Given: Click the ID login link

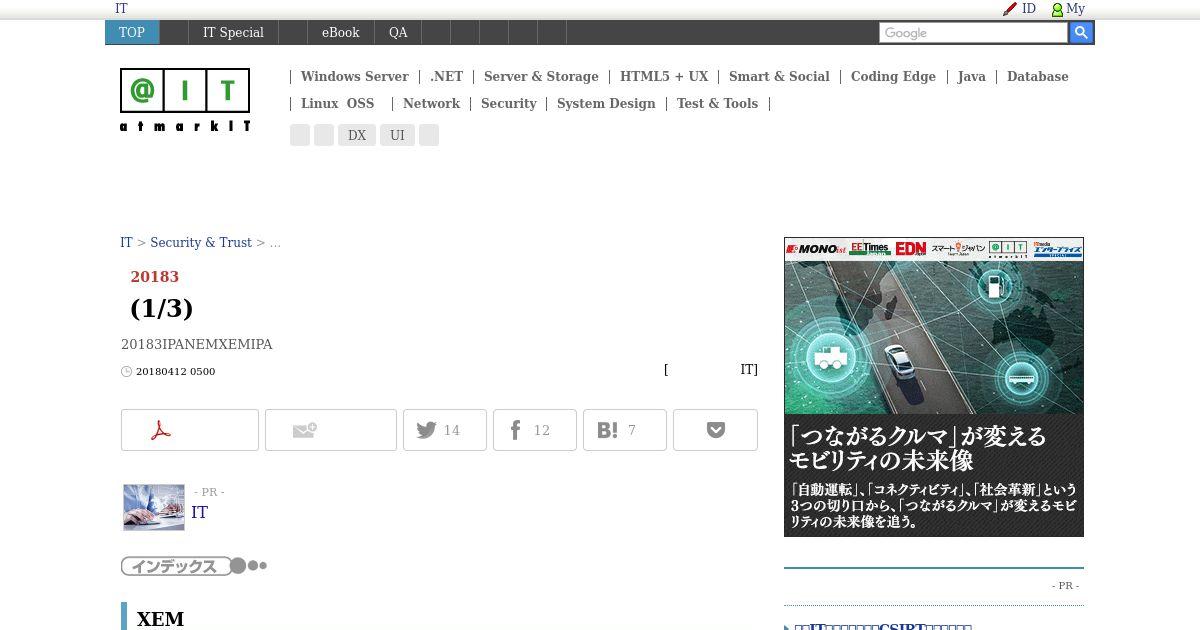Looking at the screenshot, I should click(x=1029, y=9).
